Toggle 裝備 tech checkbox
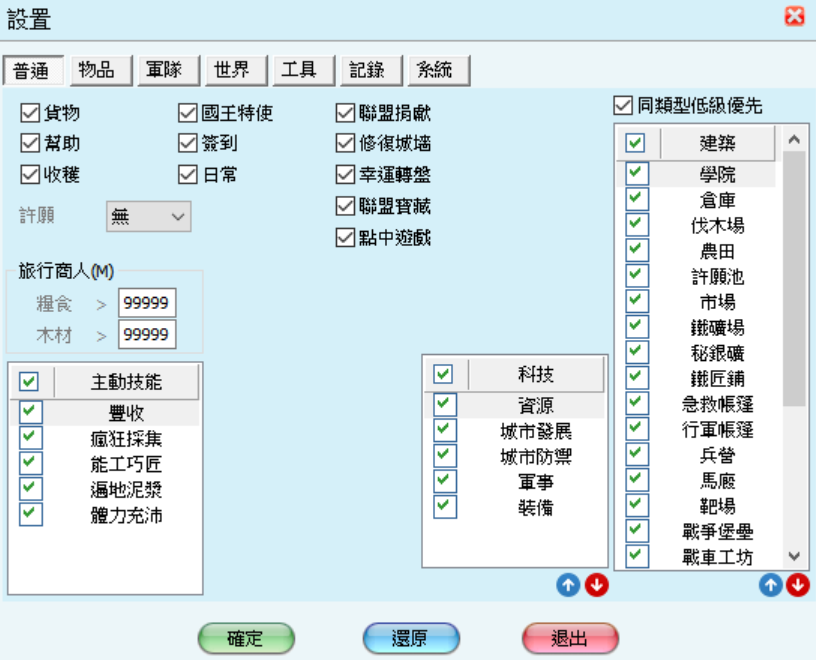This screenshot has height=660, width=816. pos(445,506)
